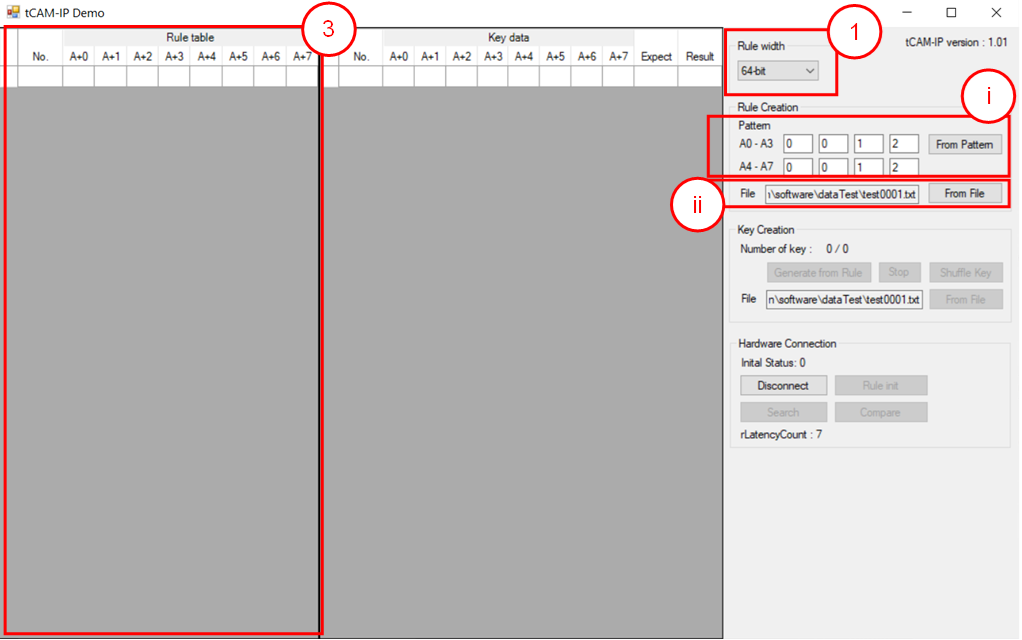
Task: Maximize the tCAM-IP Demo window
Action: [x=951, y=12]
